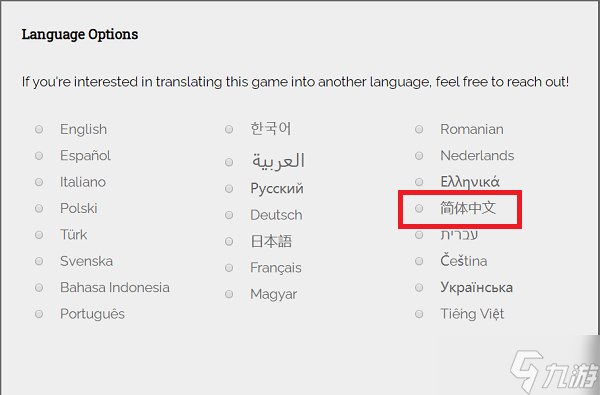Select the Italiano radio option

[x=39, y=182]
